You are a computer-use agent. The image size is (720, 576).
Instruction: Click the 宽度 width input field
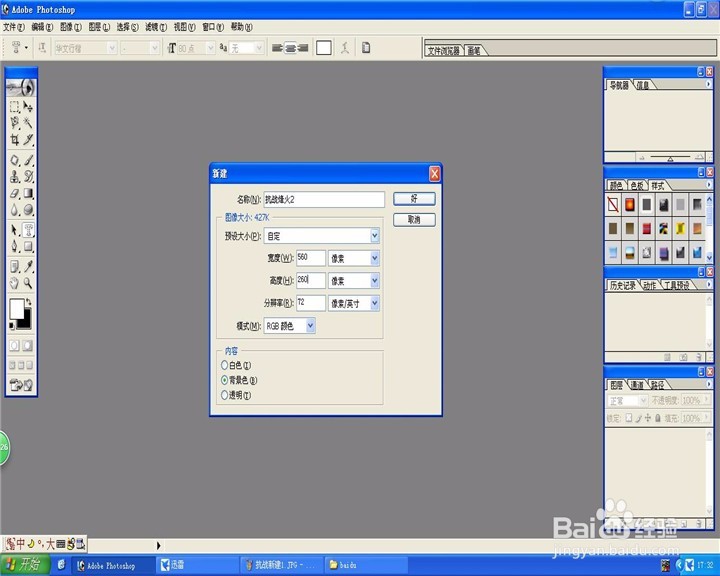pos(311,258)
